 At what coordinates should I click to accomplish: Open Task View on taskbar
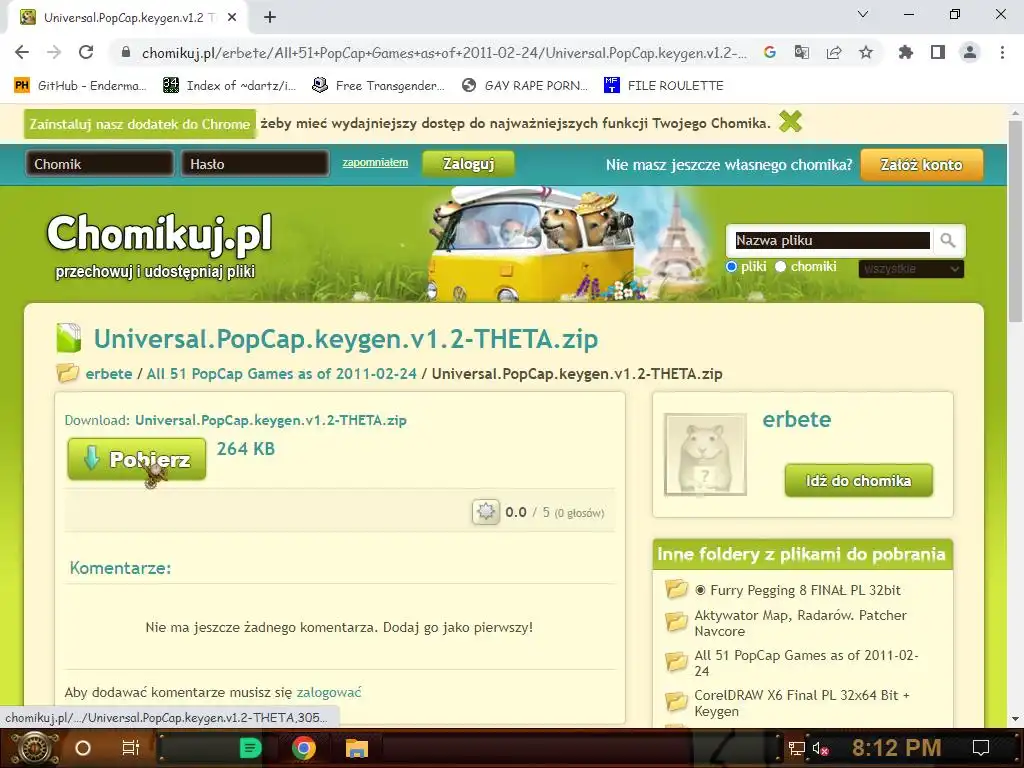click(131, 748)
